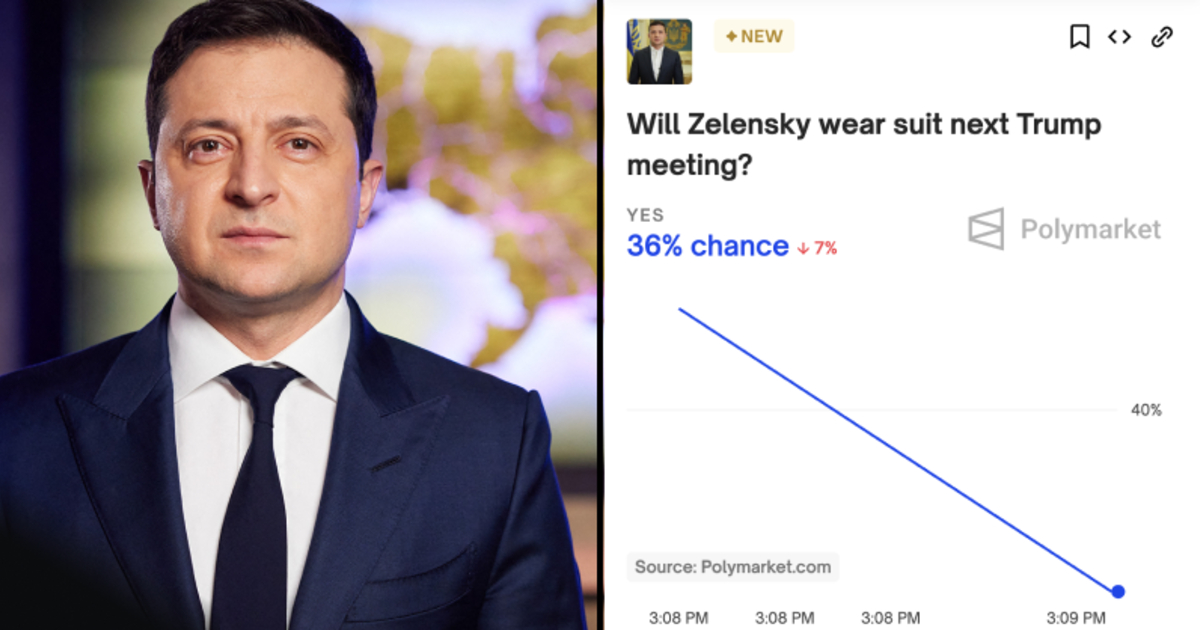The image size is (1200, 630).
Task: Bookmark this market with the bookmark icon
Action: (1079, 37)
